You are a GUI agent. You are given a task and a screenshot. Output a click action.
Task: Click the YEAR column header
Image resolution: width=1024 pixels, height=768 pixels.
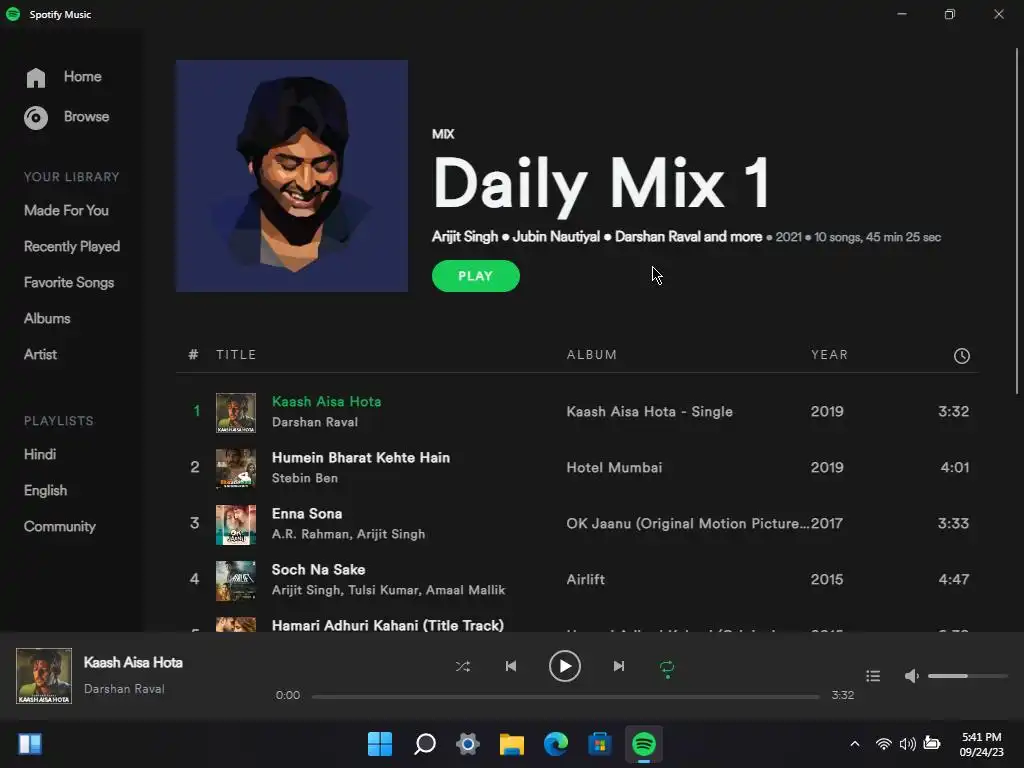829,355
